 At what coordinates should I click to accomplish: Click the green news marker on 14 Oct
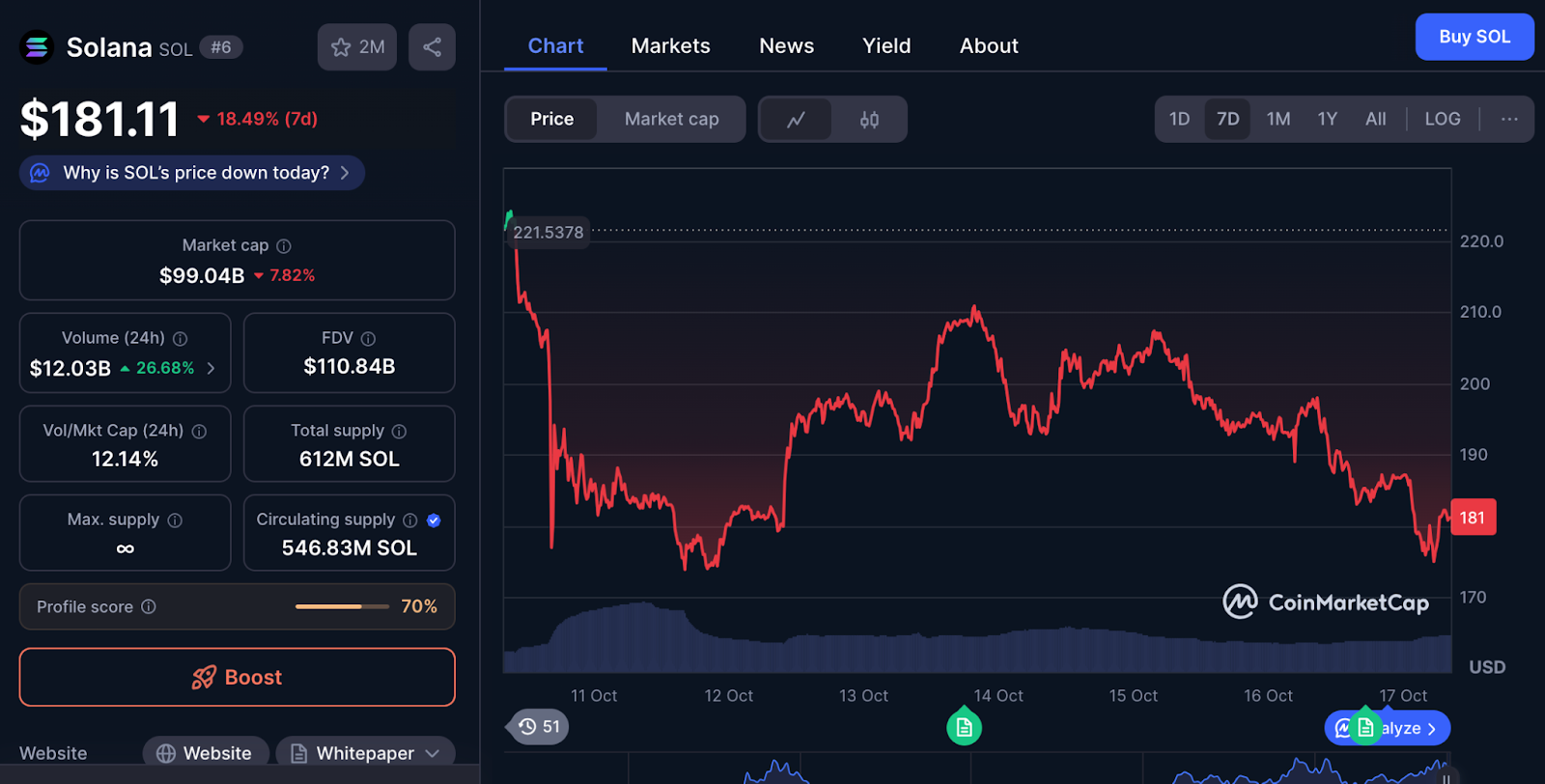coord(964,727)
